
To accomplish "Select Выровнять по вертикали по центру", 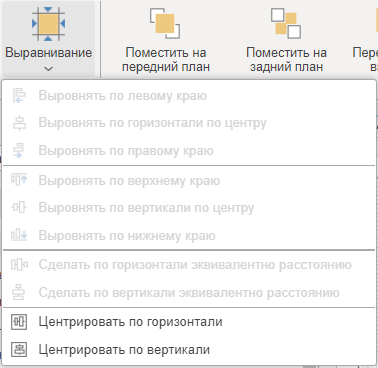I will [189, 208].
